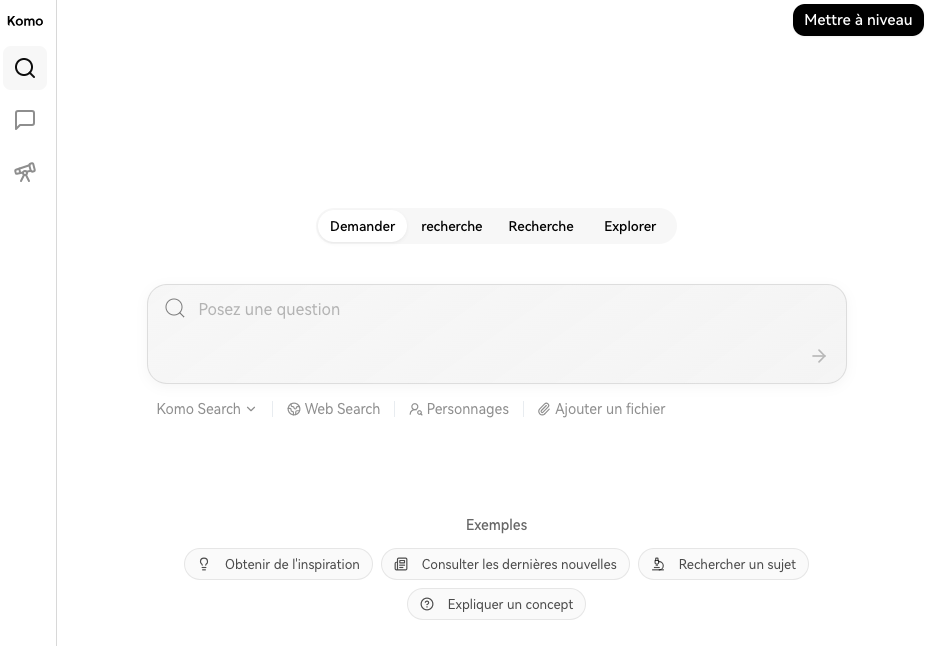Switch to the capitalized 'Recherche' tab beside Explorer
Screen dimensions: 931x646
tap(541, 226)
